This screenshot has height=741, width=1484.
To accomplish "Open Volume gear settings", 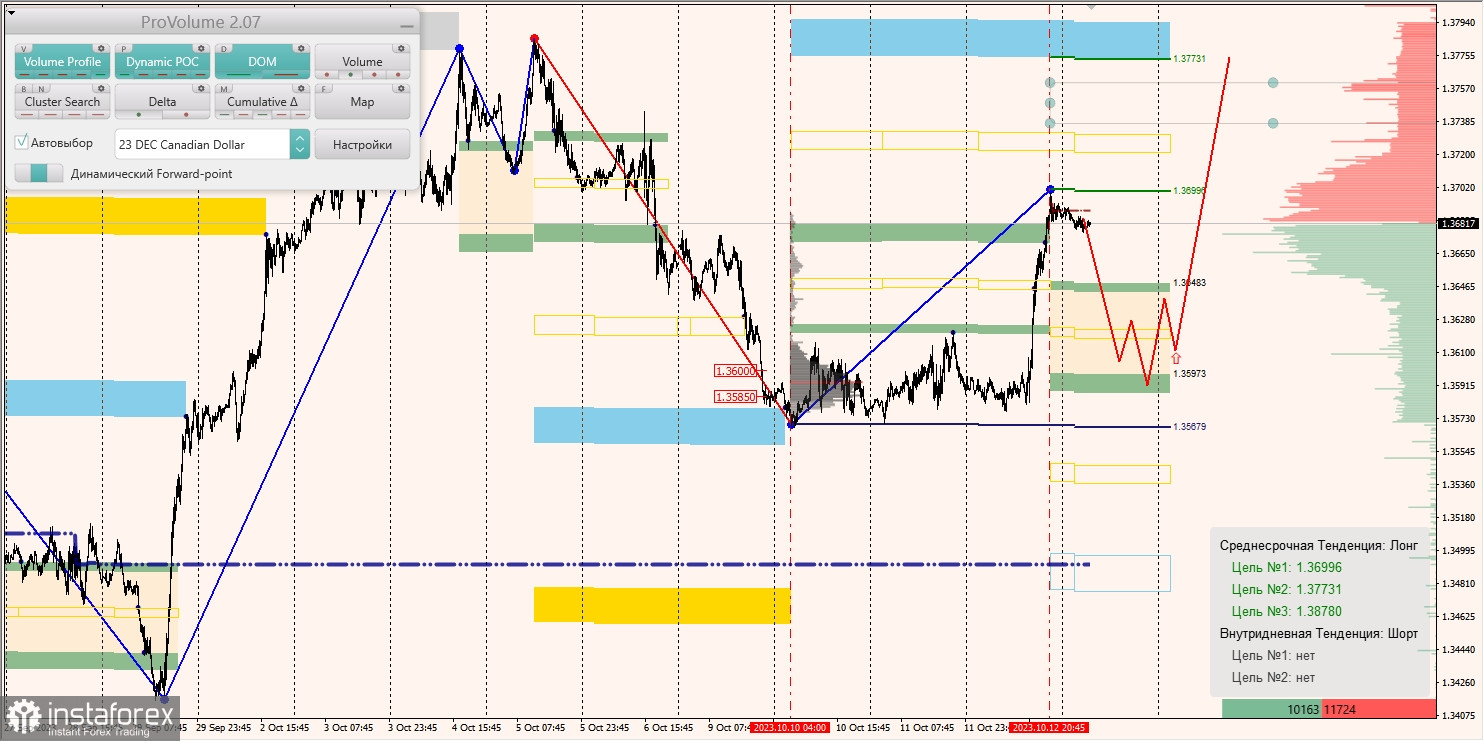I will pyautogui.click(x=400, y=48).
